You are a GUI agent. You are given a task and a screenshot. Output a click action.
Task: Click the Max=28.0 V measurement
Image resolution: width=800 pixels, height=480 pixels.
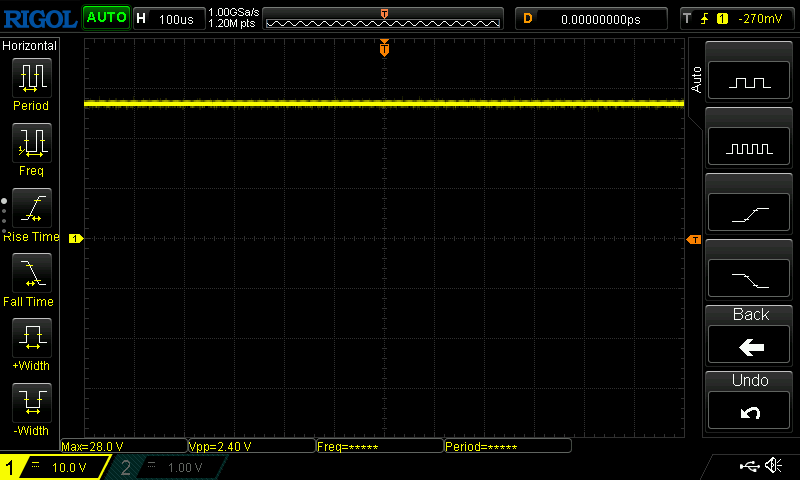coord(124,446)
